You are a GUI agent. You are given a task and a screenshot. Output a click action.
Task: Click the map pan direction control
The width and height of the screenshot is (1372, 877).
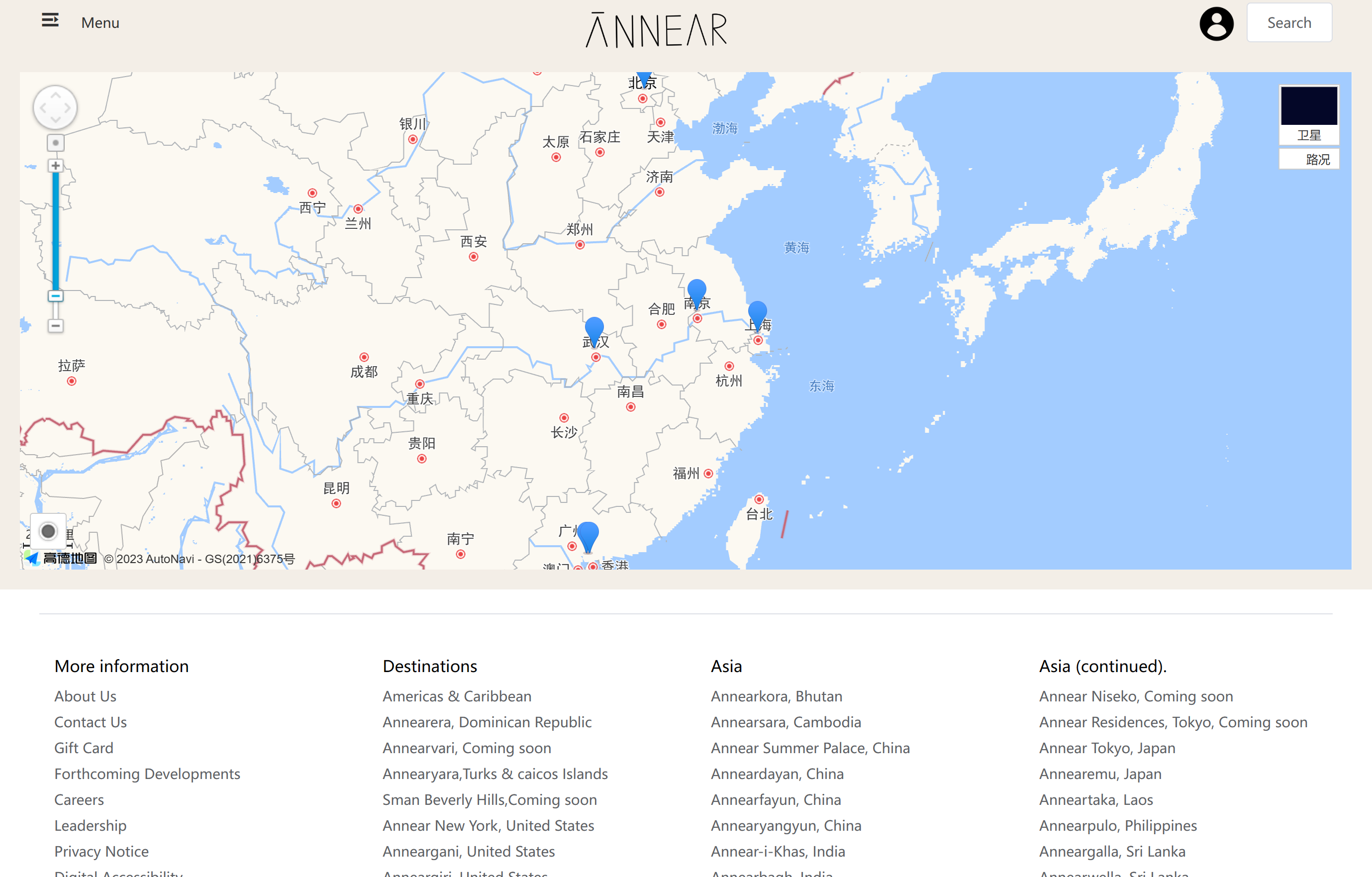55,107
